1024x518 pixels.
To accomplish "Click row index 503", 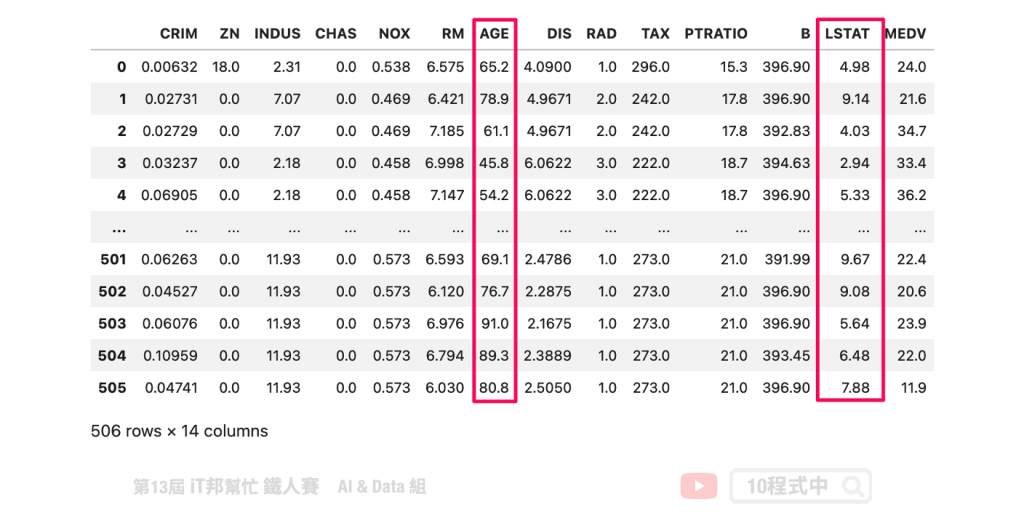I will pos(112,323).
